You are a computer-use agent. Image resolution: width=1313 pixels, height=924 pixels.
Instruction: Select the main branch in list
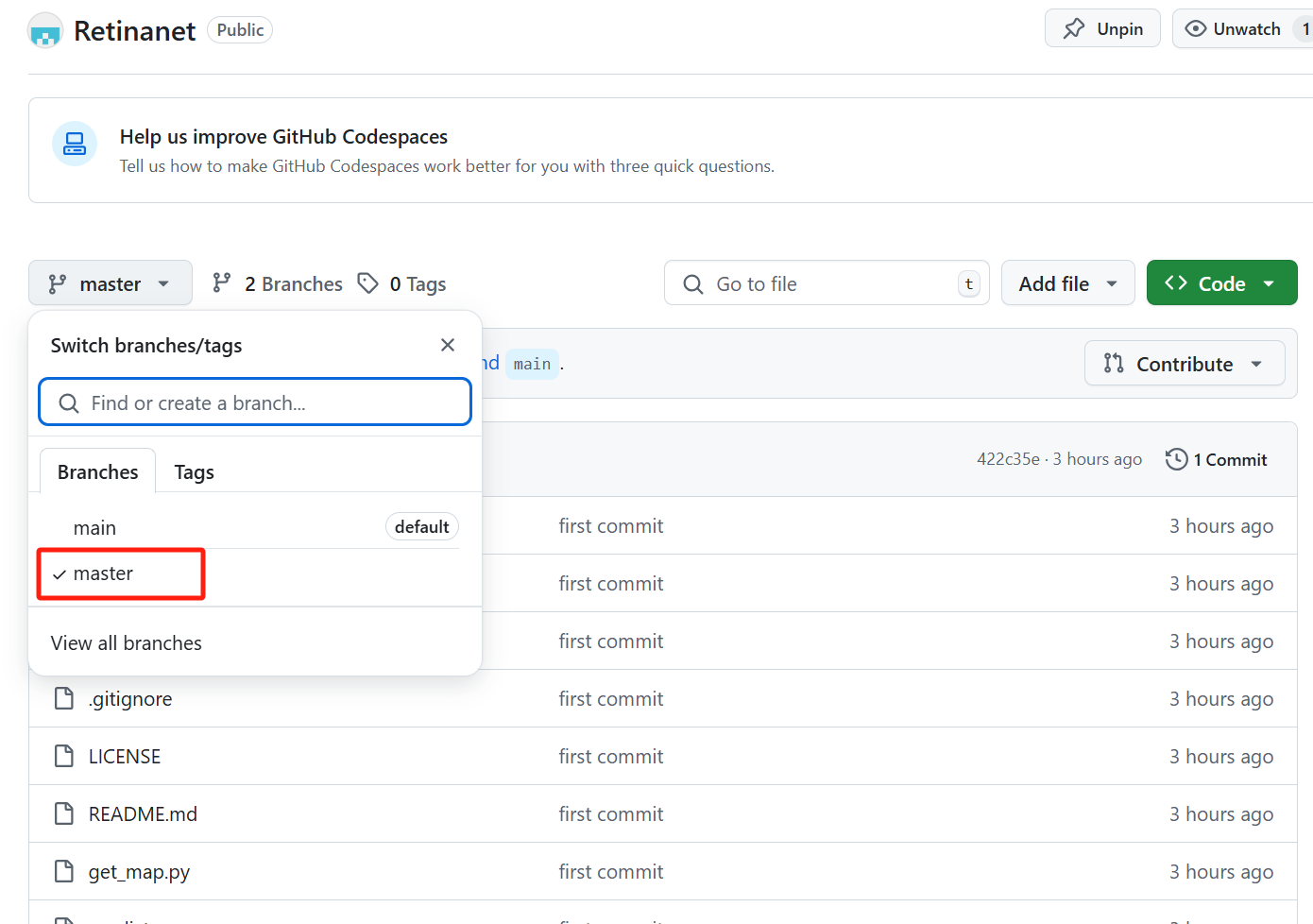click(255, 527)
